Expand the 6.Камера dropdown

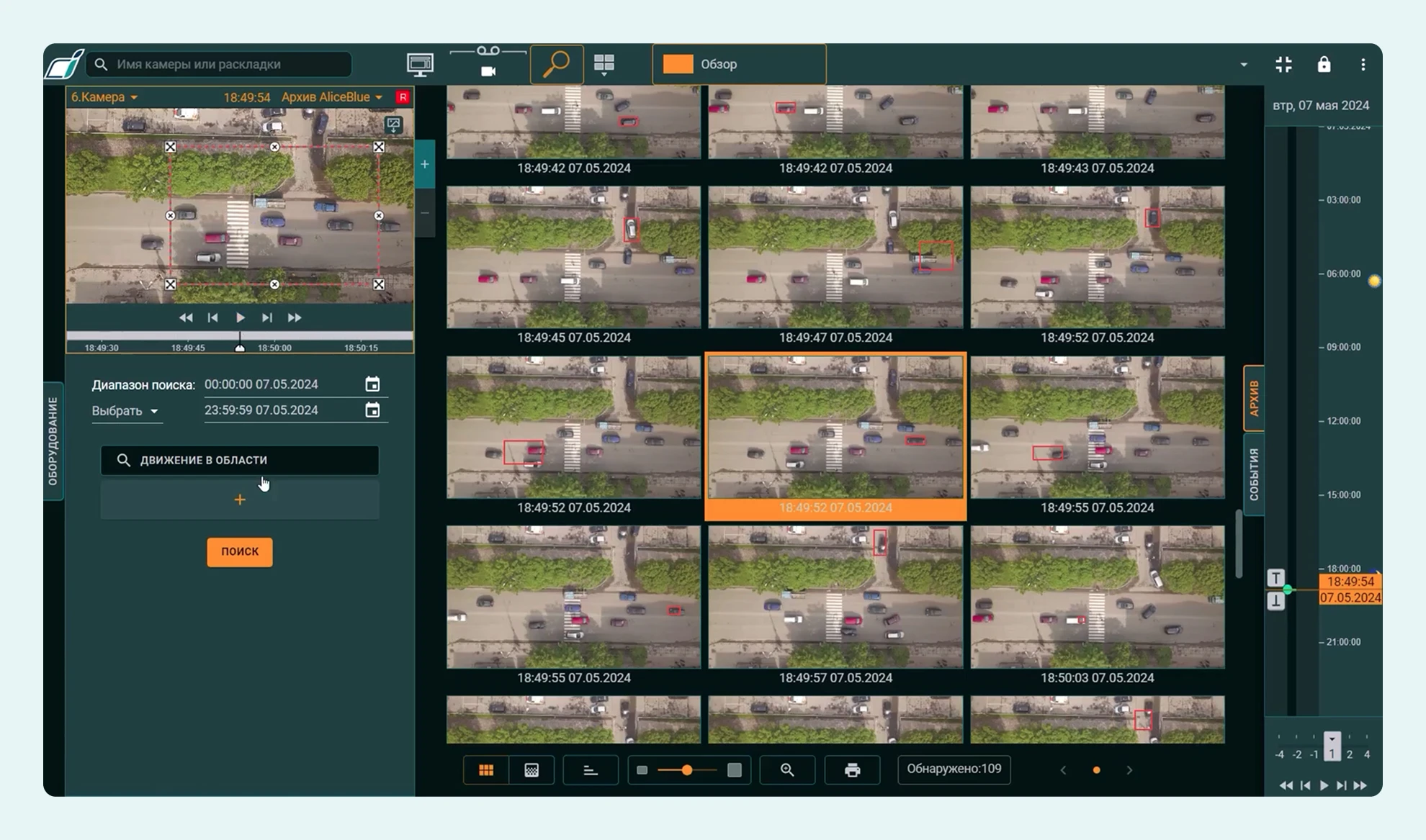104,97
